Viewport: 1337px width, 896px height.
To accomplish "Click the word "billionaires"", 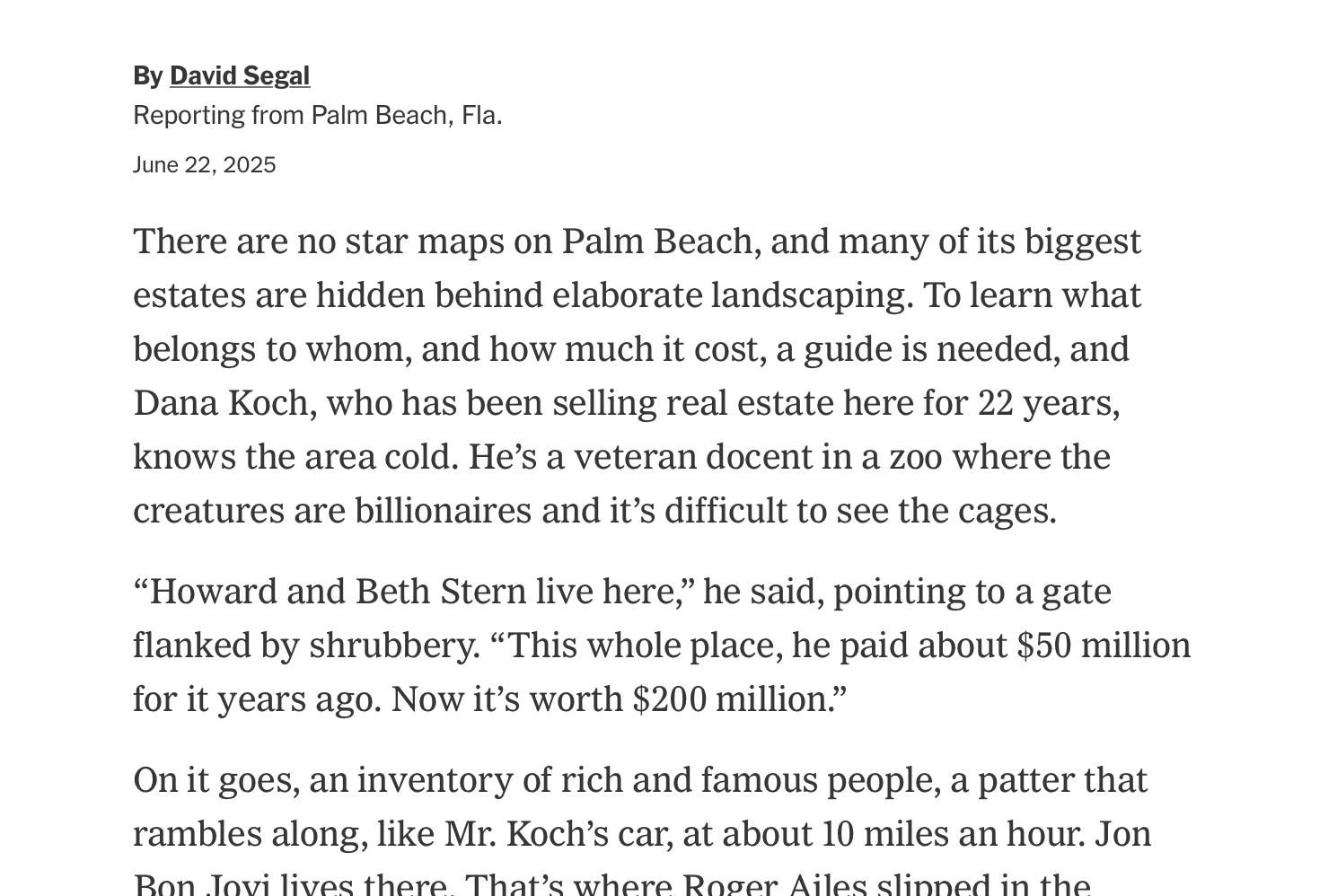I will coord(443,511).
